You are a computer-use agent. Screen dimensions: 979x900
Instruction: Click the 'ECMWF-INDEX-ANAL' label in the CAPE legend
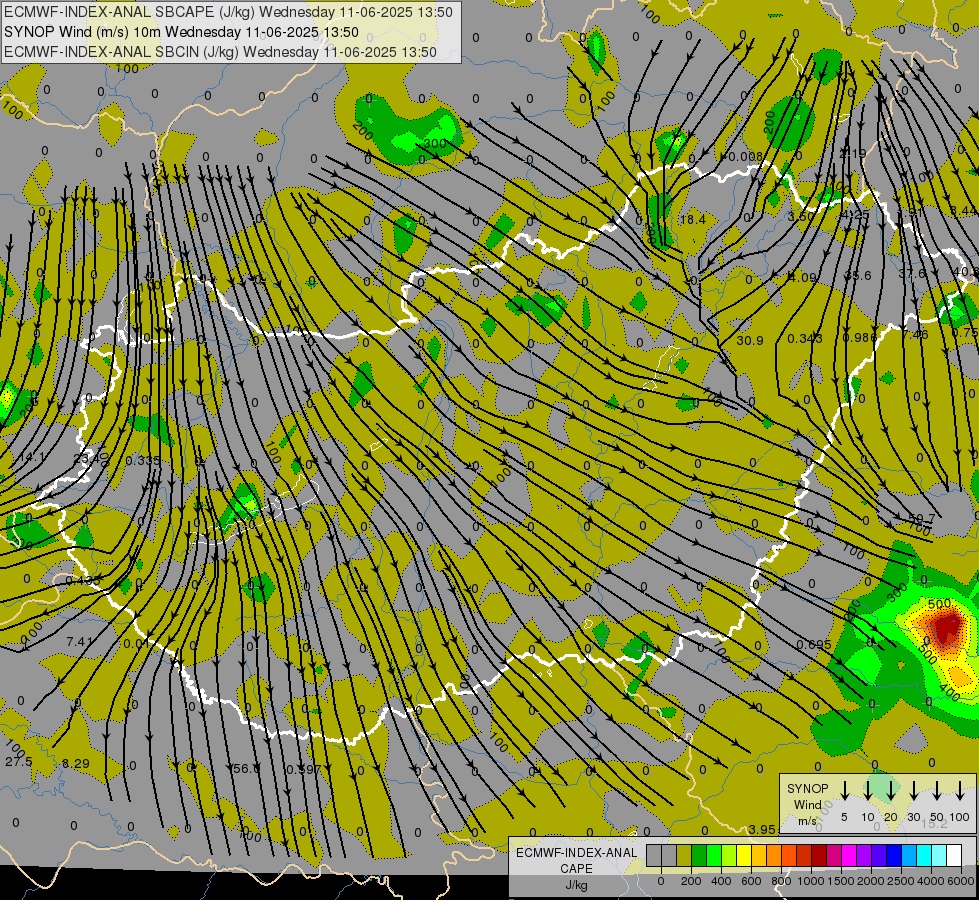click(x=576, y=853)
